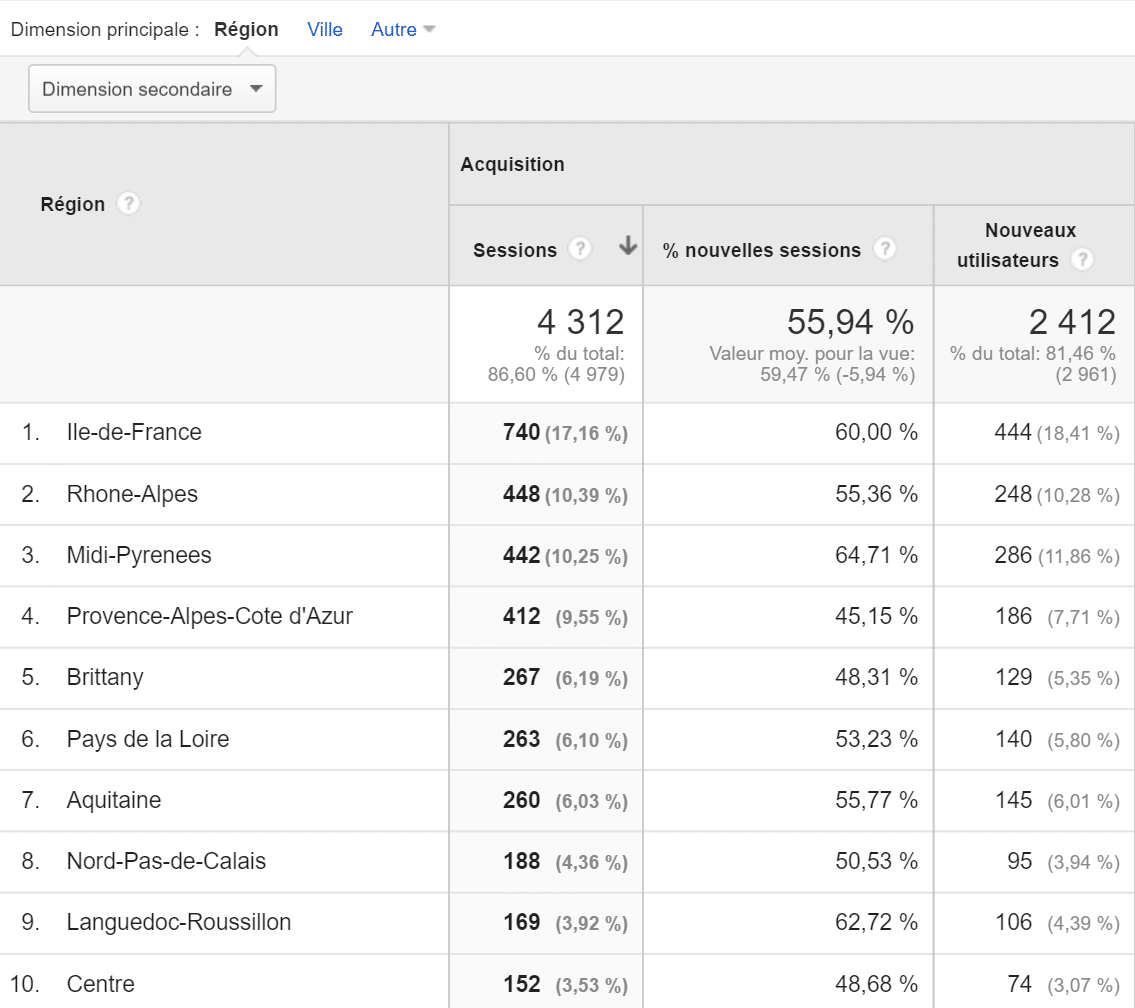Click the 55,94 % new sessions total
This screenshot has height=1008, width=1135.
click(851, 322)
